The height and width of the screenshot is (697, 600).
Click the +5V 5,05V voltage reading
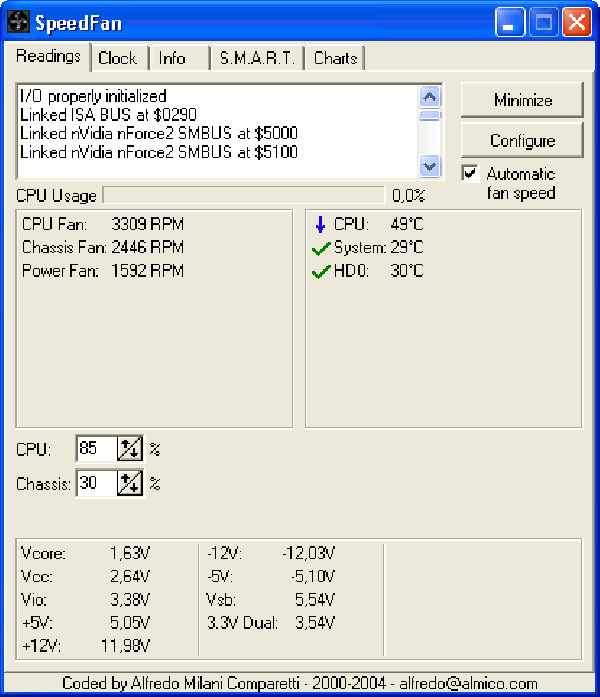[x=85, y=623]
